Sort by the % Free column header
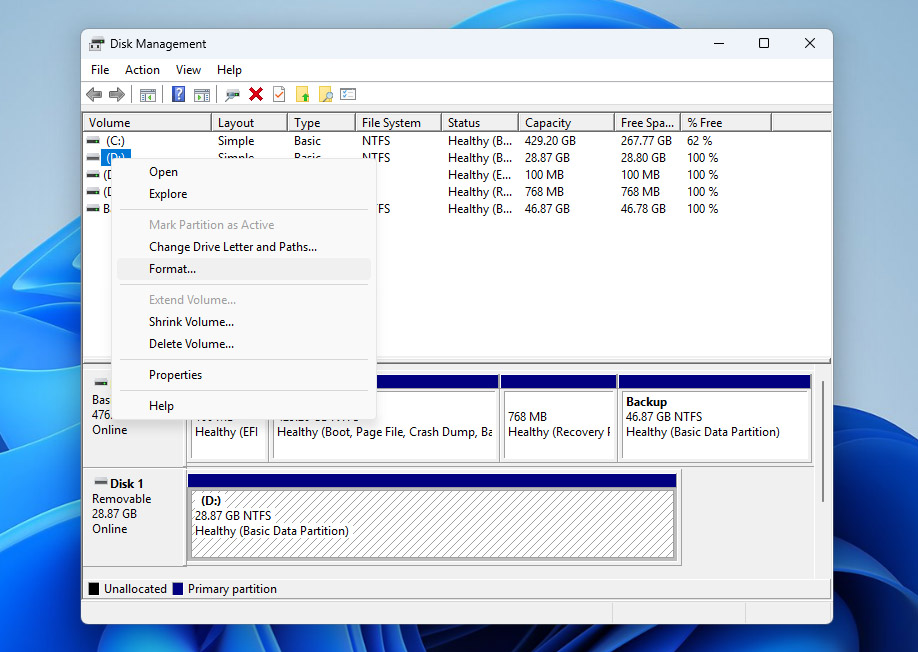The height and width of the screenshot is (652, 918). click(x=727, y=123)
